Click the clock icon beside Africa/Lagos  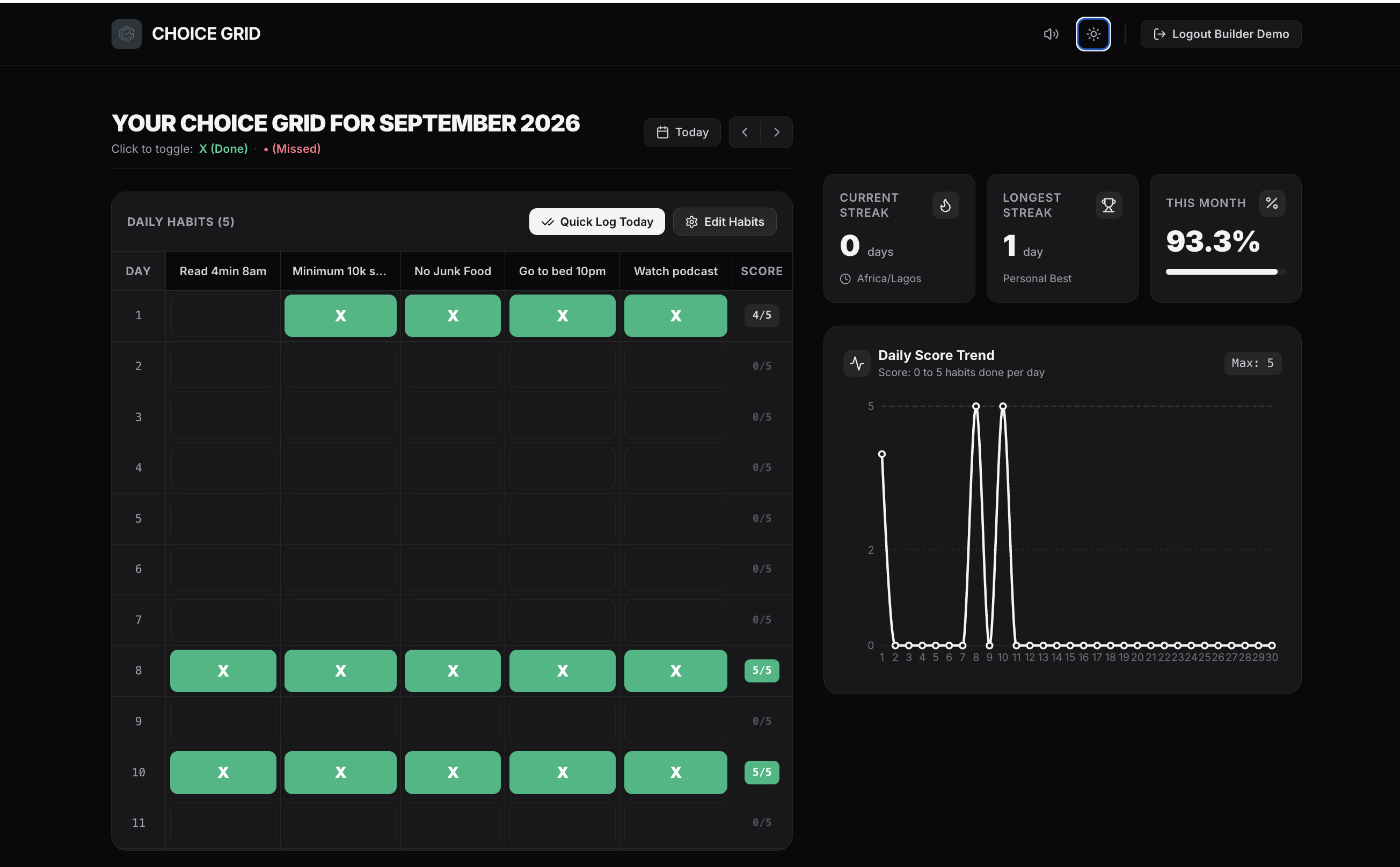coord(845,278)
